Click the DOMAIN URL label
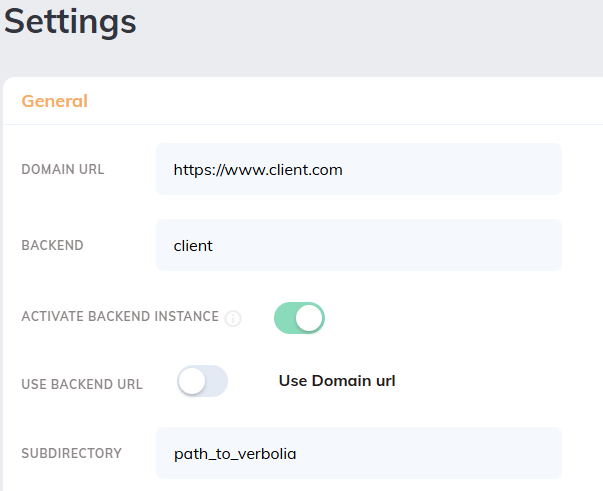 coord(63,170)
